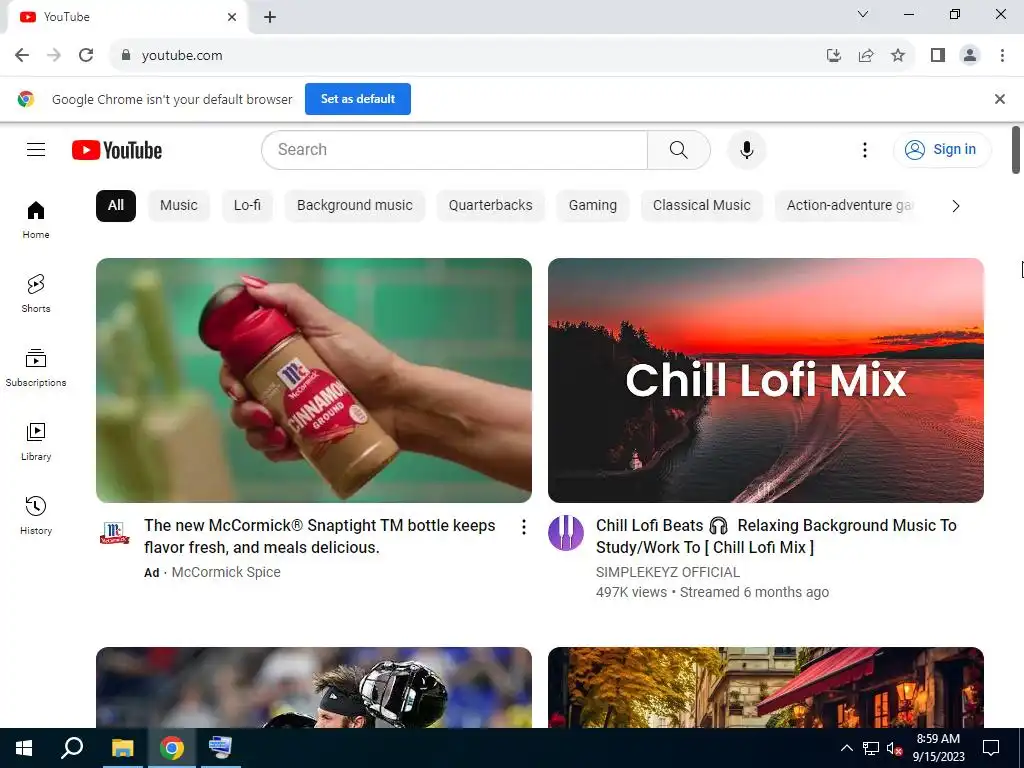
Task: Dismiss the default browser notification bar
Action: coord(999,99)
